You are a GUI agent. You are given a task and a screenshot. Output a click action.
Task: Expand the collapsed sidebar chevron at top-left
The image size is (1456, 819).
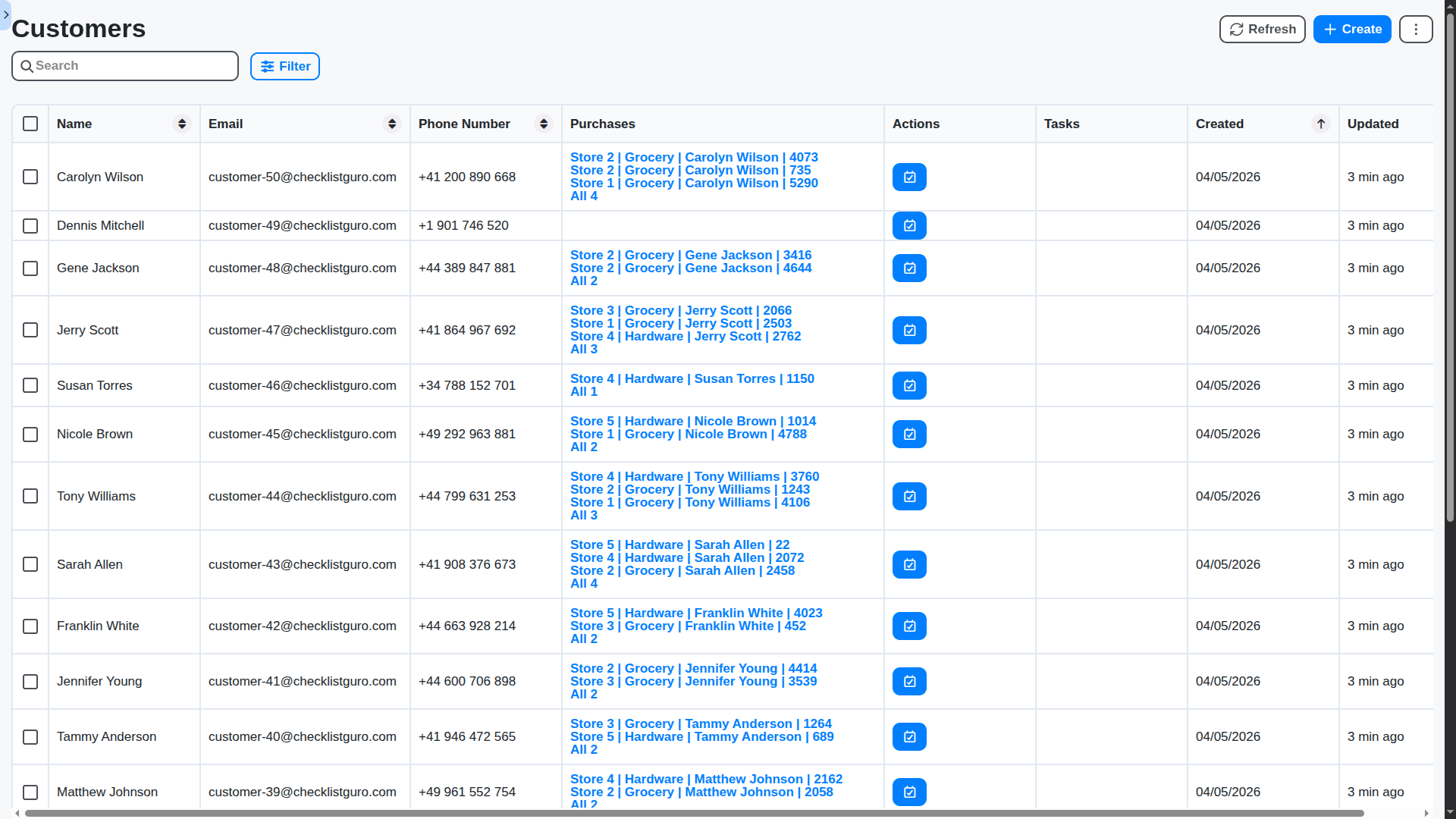click(x=6, y=14)
